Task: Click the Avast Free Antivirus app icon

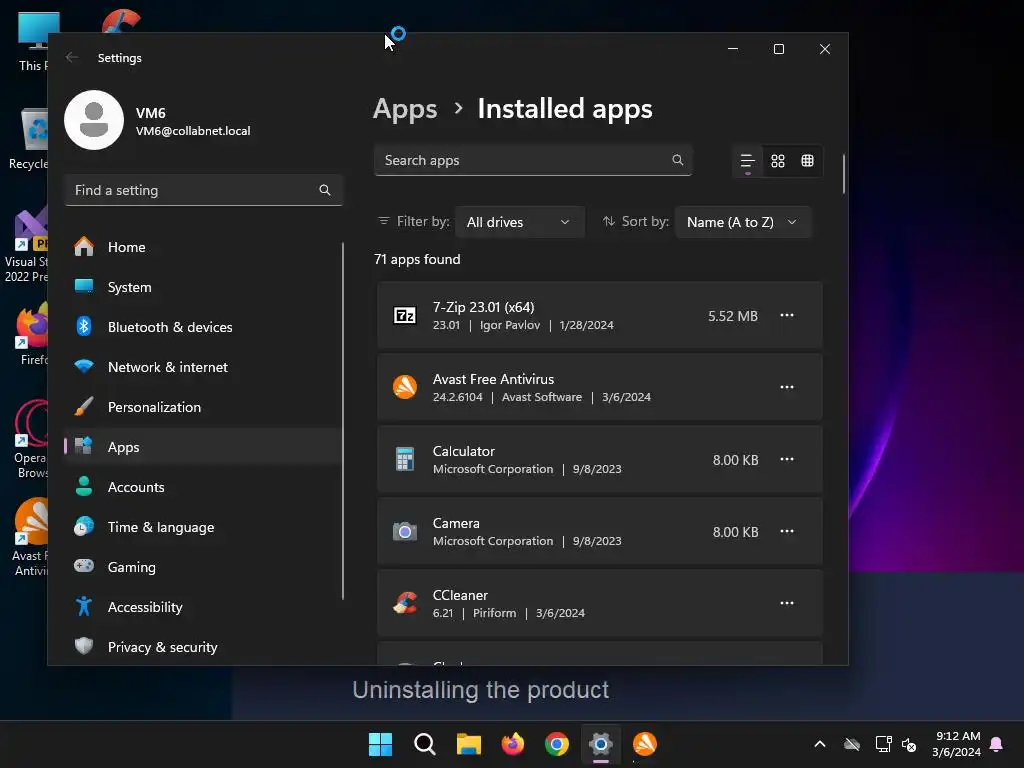Action: 405,387
